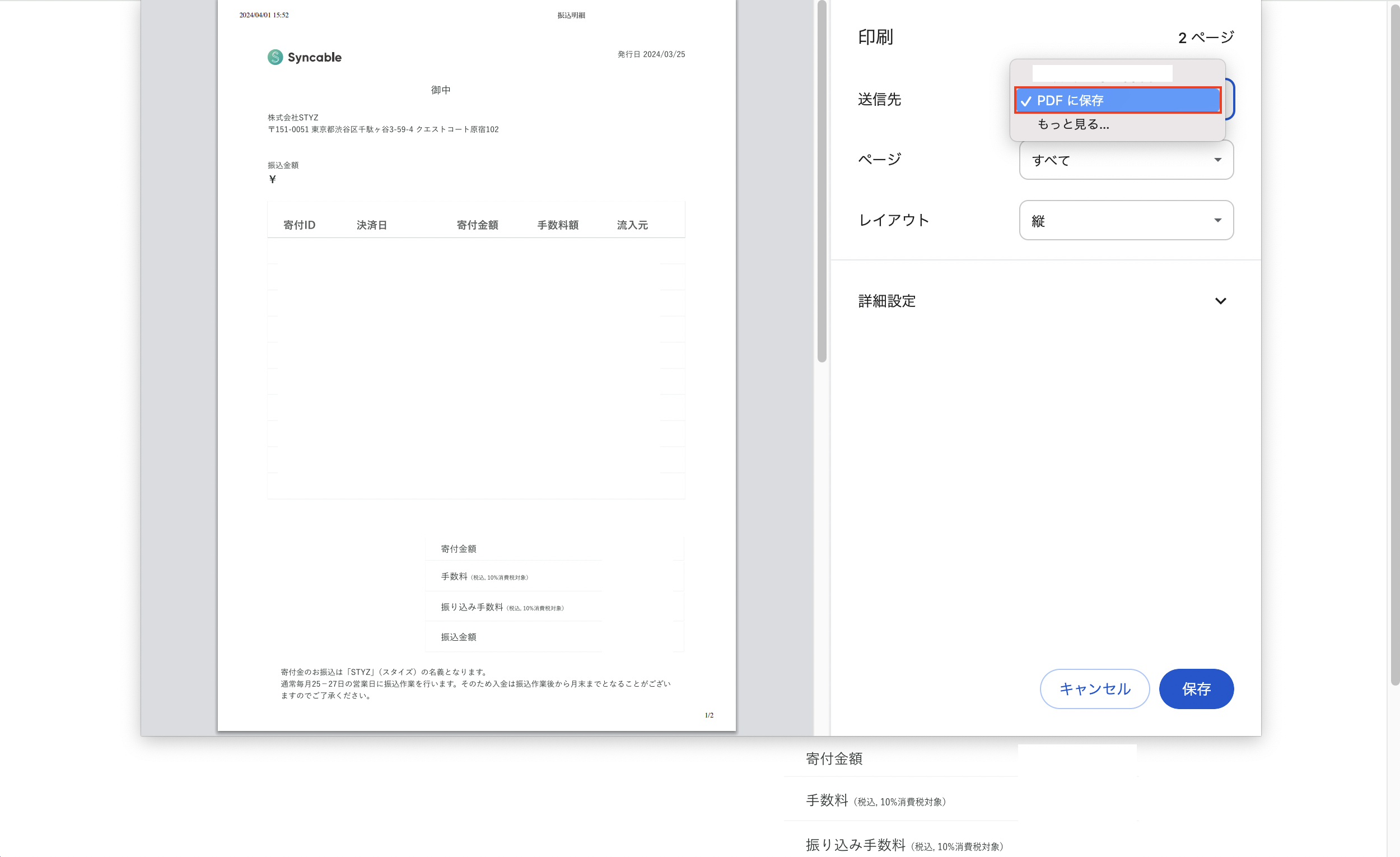Click the print preview vertical scrollbar

pos(822,182)
